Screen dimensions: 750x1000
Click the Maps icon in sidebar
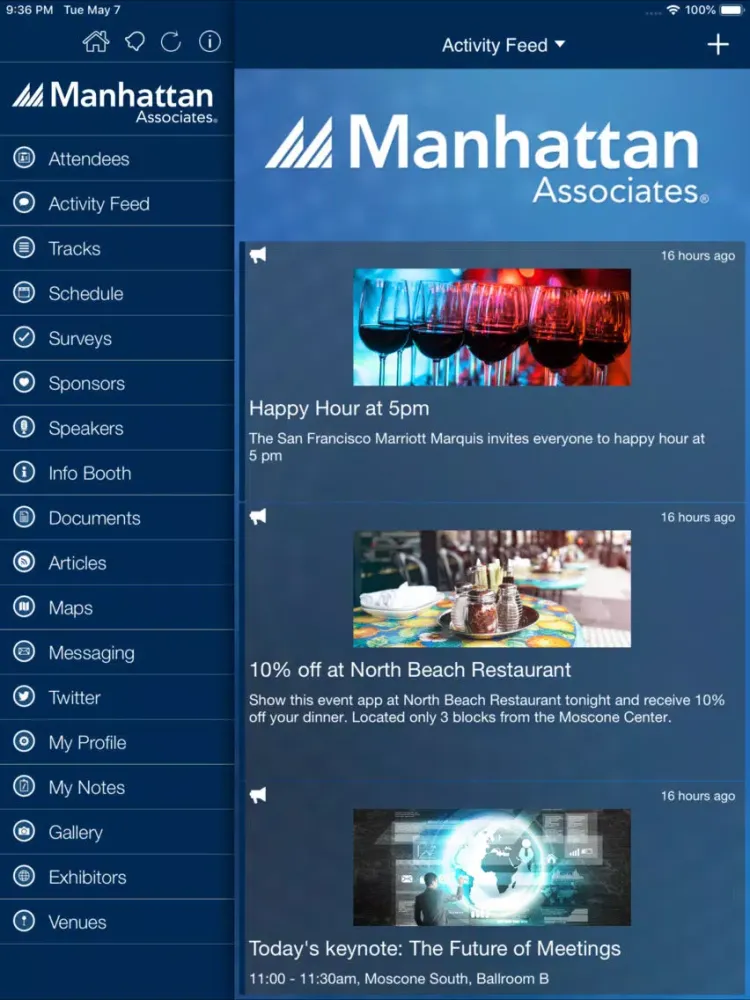24,607
